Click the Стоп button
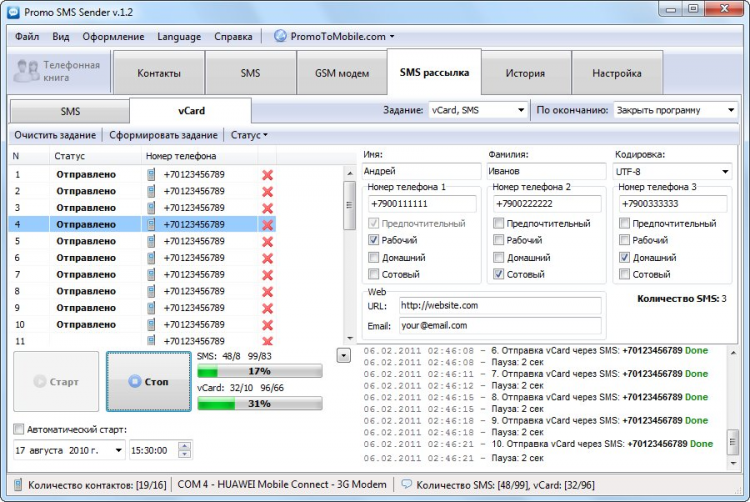Screen dimensions: 750x502 [x=149, y=382]
